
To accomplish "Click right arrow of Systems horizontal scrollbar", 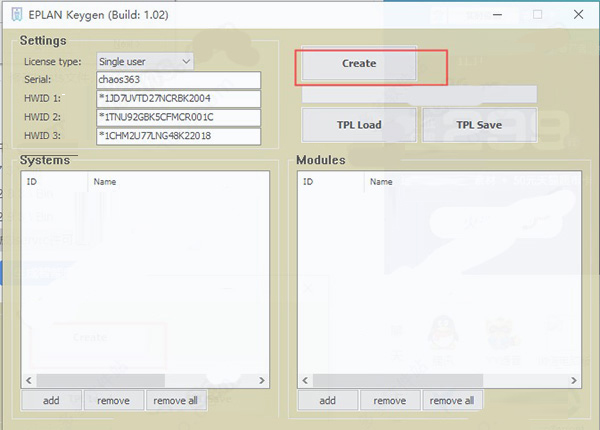I will 262,381.
